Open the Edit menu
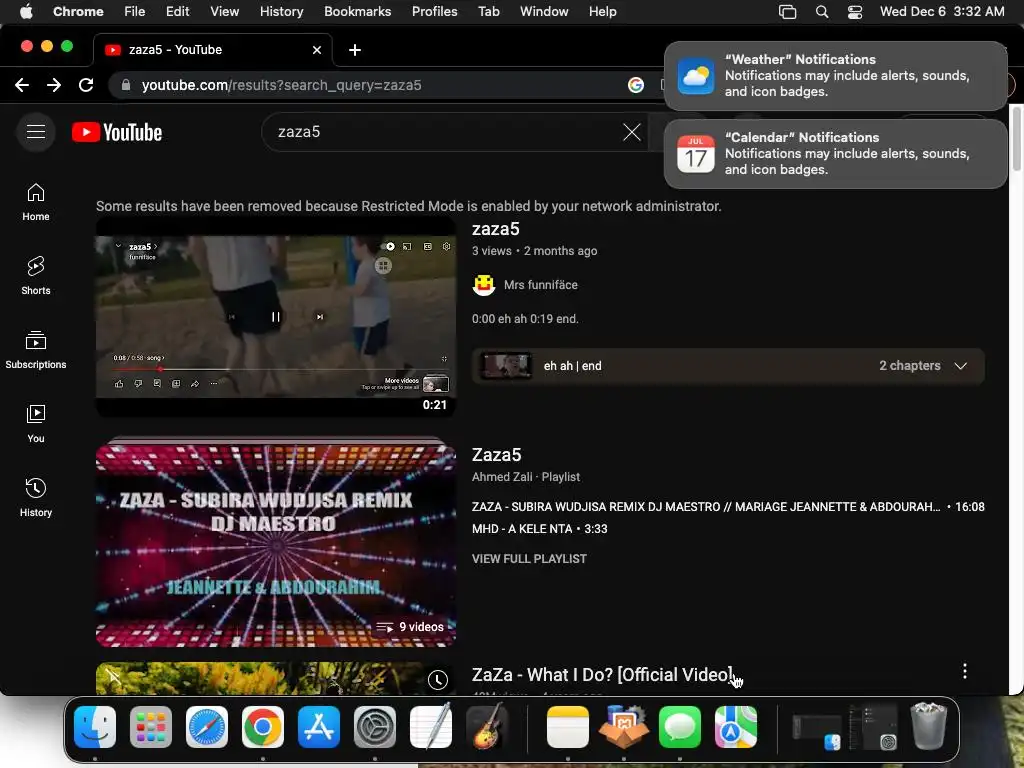Screen dimensions: 1024x768 [x=177, y=11]
